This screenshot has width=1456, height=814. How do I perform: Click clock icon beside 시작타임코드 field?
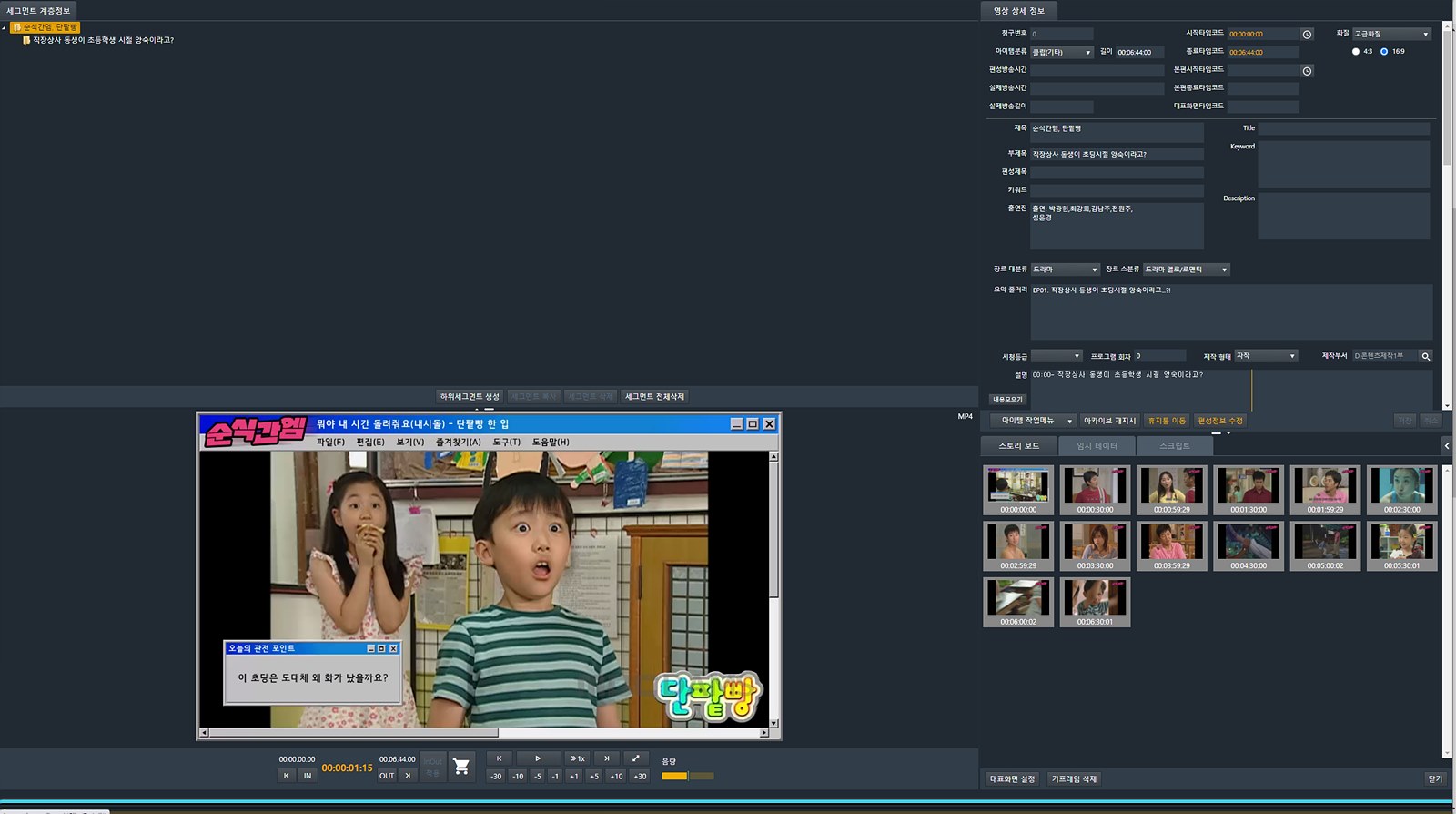[1307, 35]
